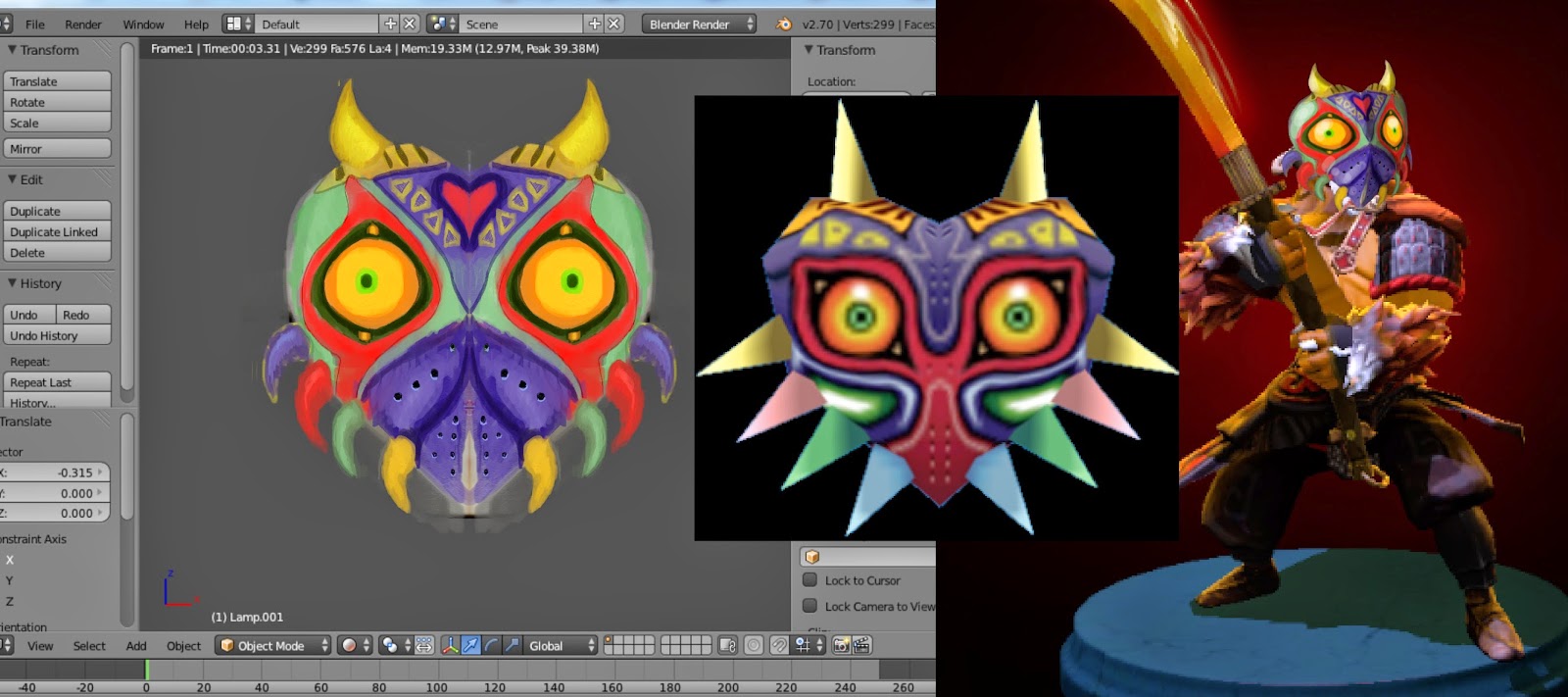Screen dimensions: 1568x697
Task: Click the Mirror button
Action: click(x=57, y=149)
